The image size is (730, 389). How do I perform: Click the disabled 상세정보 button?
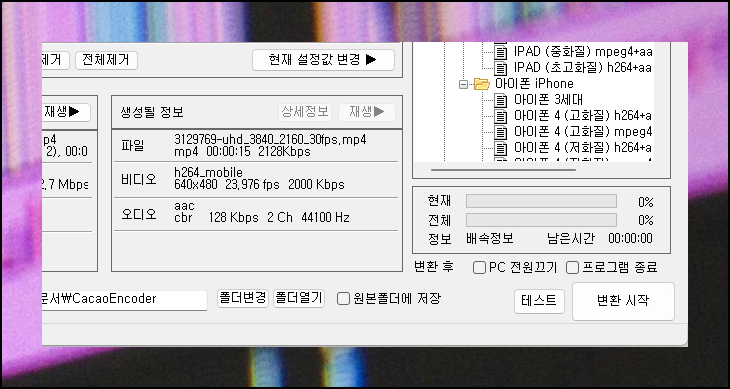pyautogui.click(x=305, y=112)
